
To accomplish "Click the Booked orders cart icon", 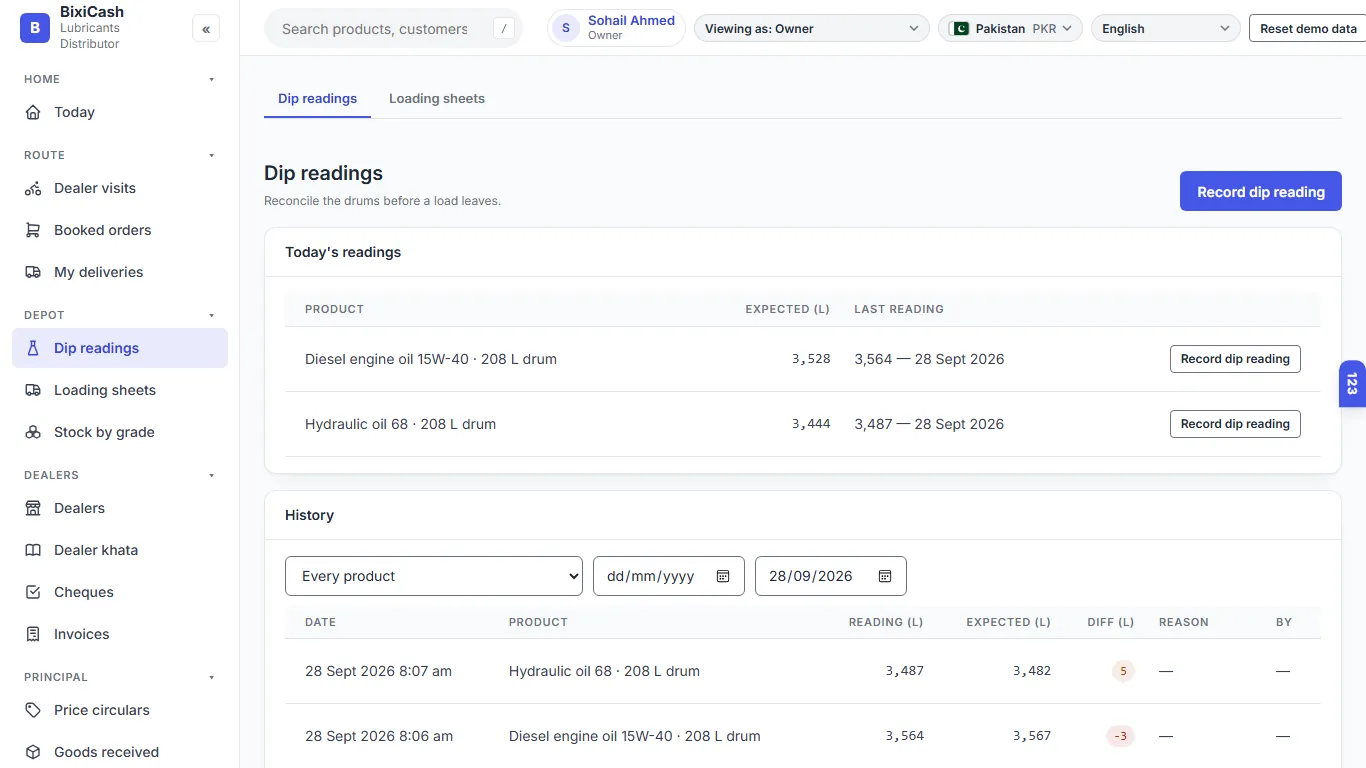I will [x=33, y=230].
